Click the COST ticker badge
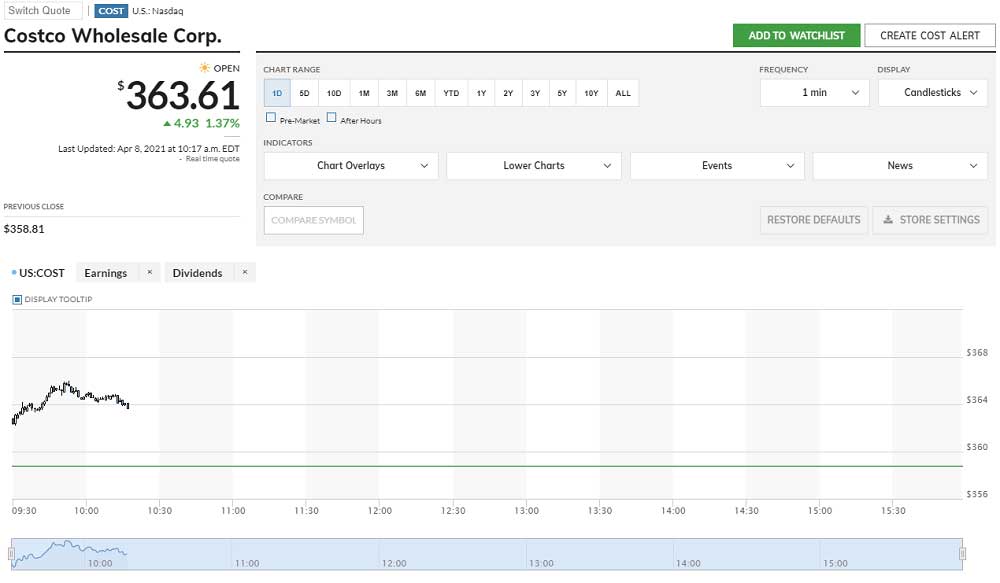This screenshot has width=1000, height=583. pyautogui.click(x=111, y=11)
